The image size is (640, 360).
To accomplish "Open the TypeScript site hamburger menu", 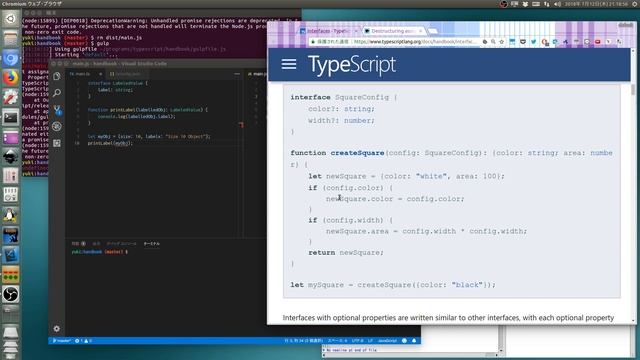I will coord(289,64).
